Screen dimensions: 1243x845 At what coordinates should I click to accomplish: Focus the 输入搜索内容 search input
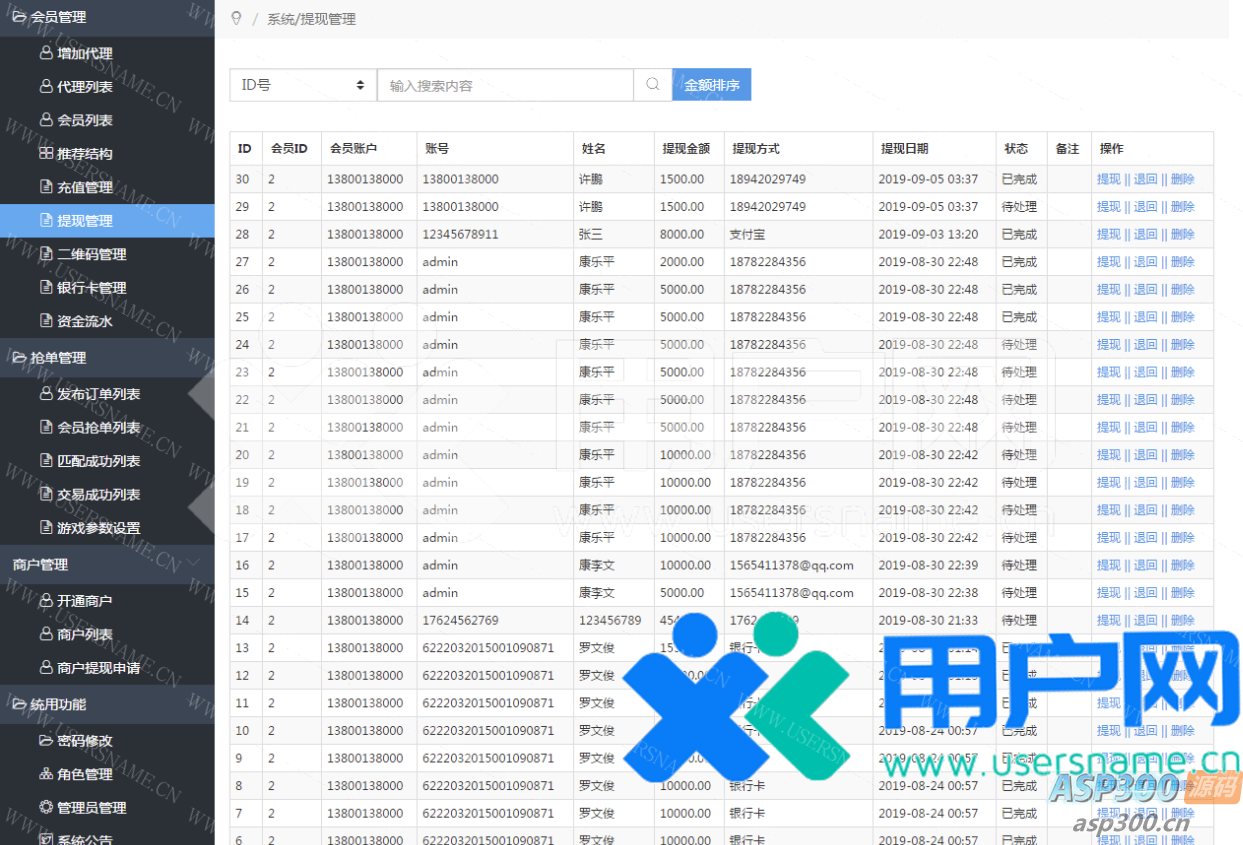tap(505, 85)
